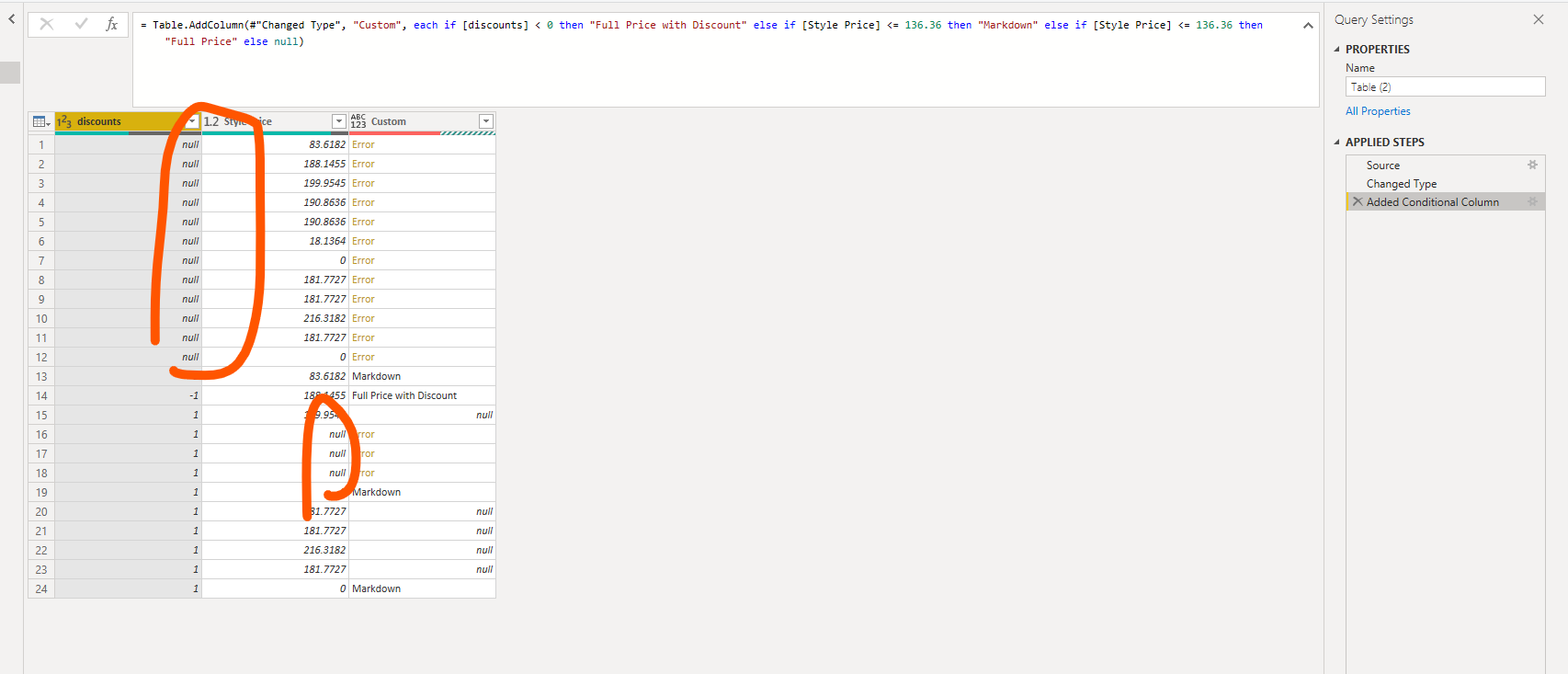Viewport: 1568px width, 674px height.
Task: Open Source step settings gear
Action: (1532, 166)
